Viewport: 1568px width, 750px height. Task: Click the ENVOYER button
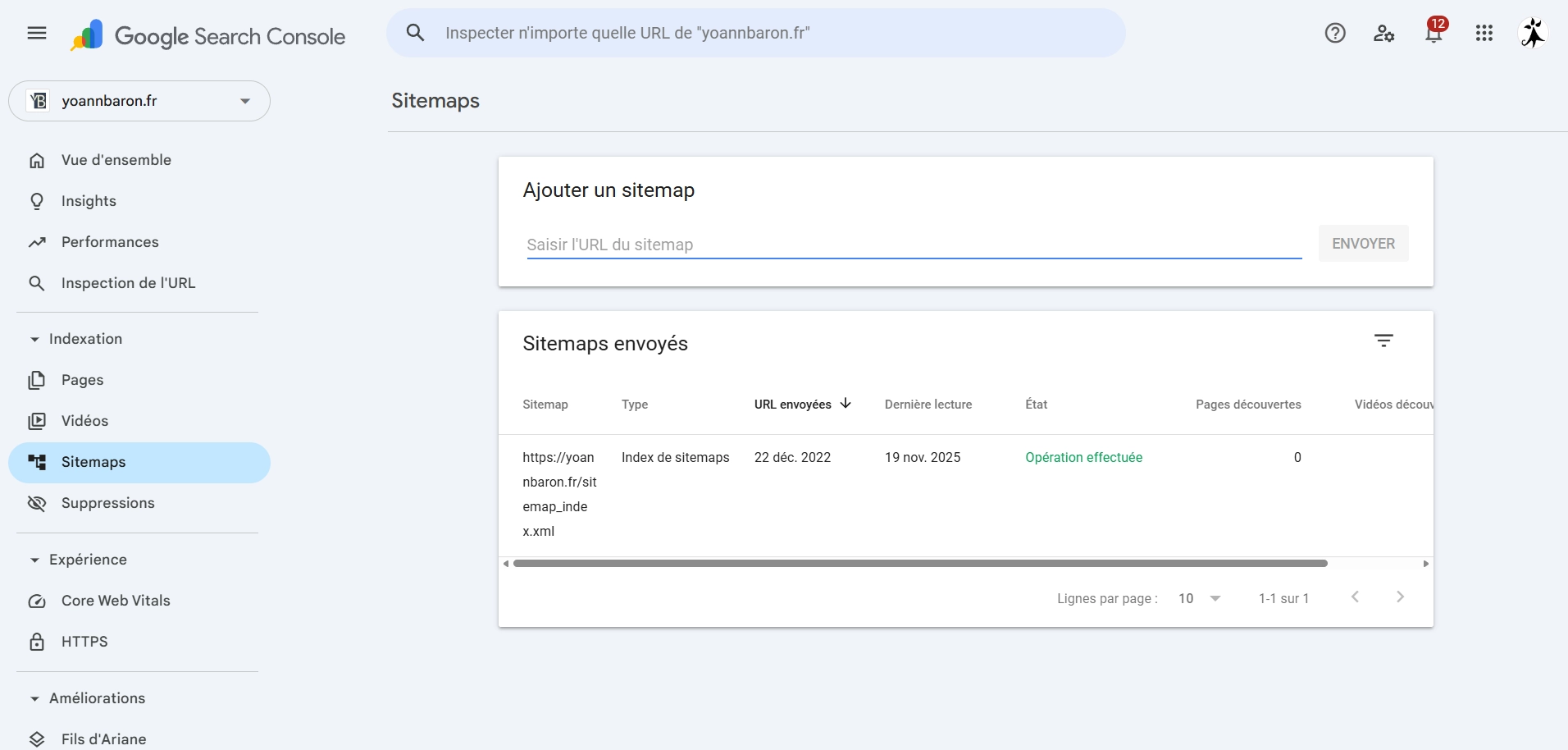1363,244
